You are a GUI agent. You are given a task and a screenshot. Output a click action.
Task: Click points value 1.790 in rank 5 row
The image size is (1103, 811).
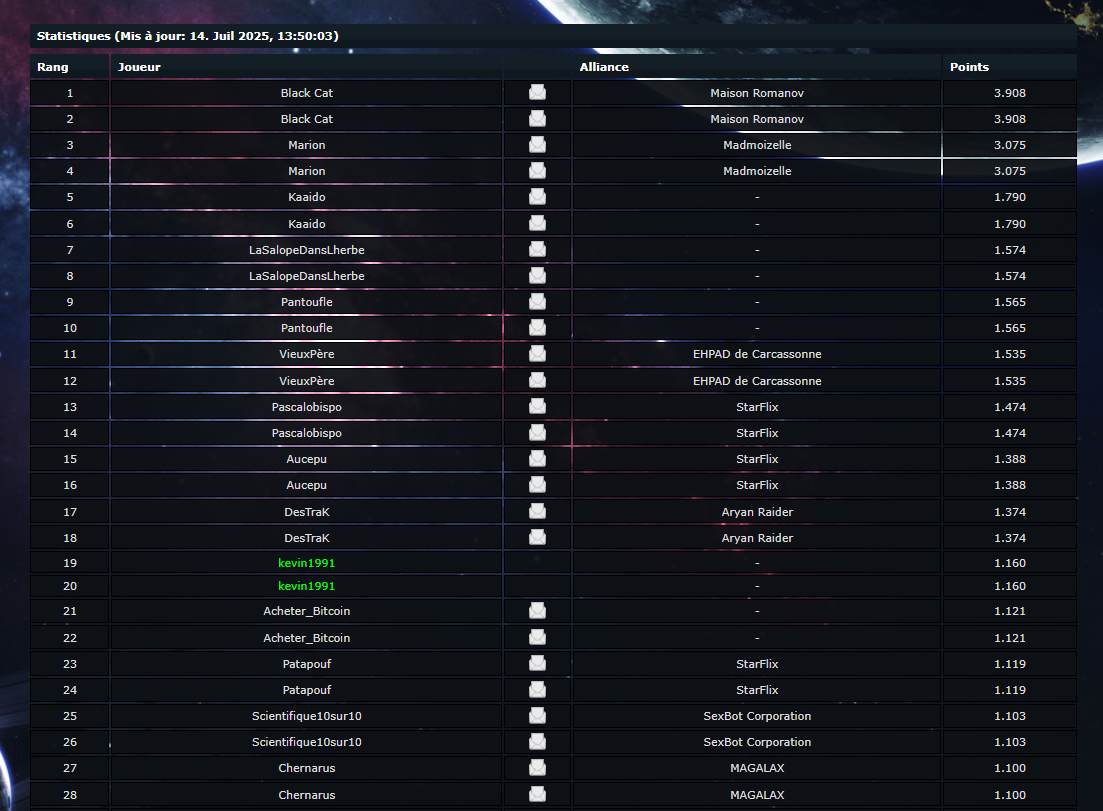[1009, 197]
